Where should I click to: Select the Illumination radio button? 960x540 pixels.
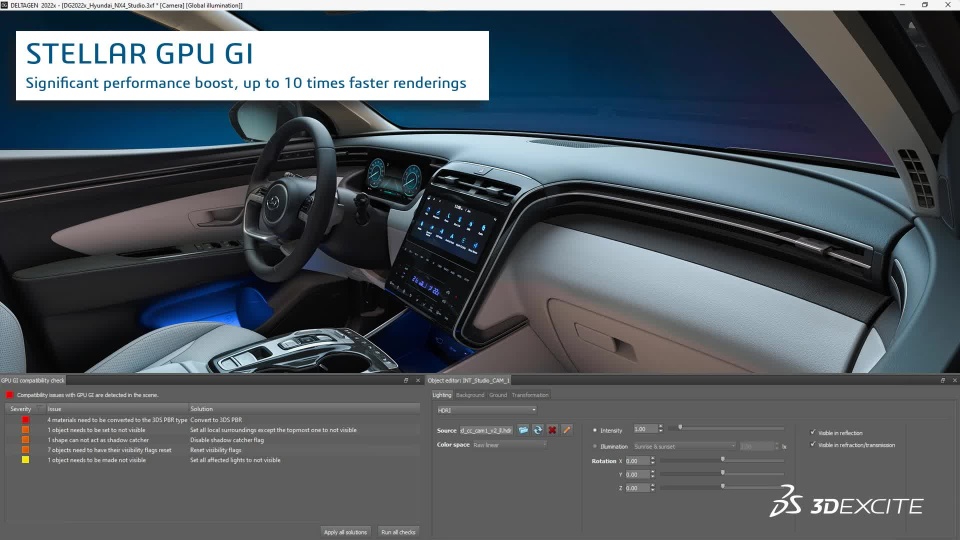tap(594, 446)
